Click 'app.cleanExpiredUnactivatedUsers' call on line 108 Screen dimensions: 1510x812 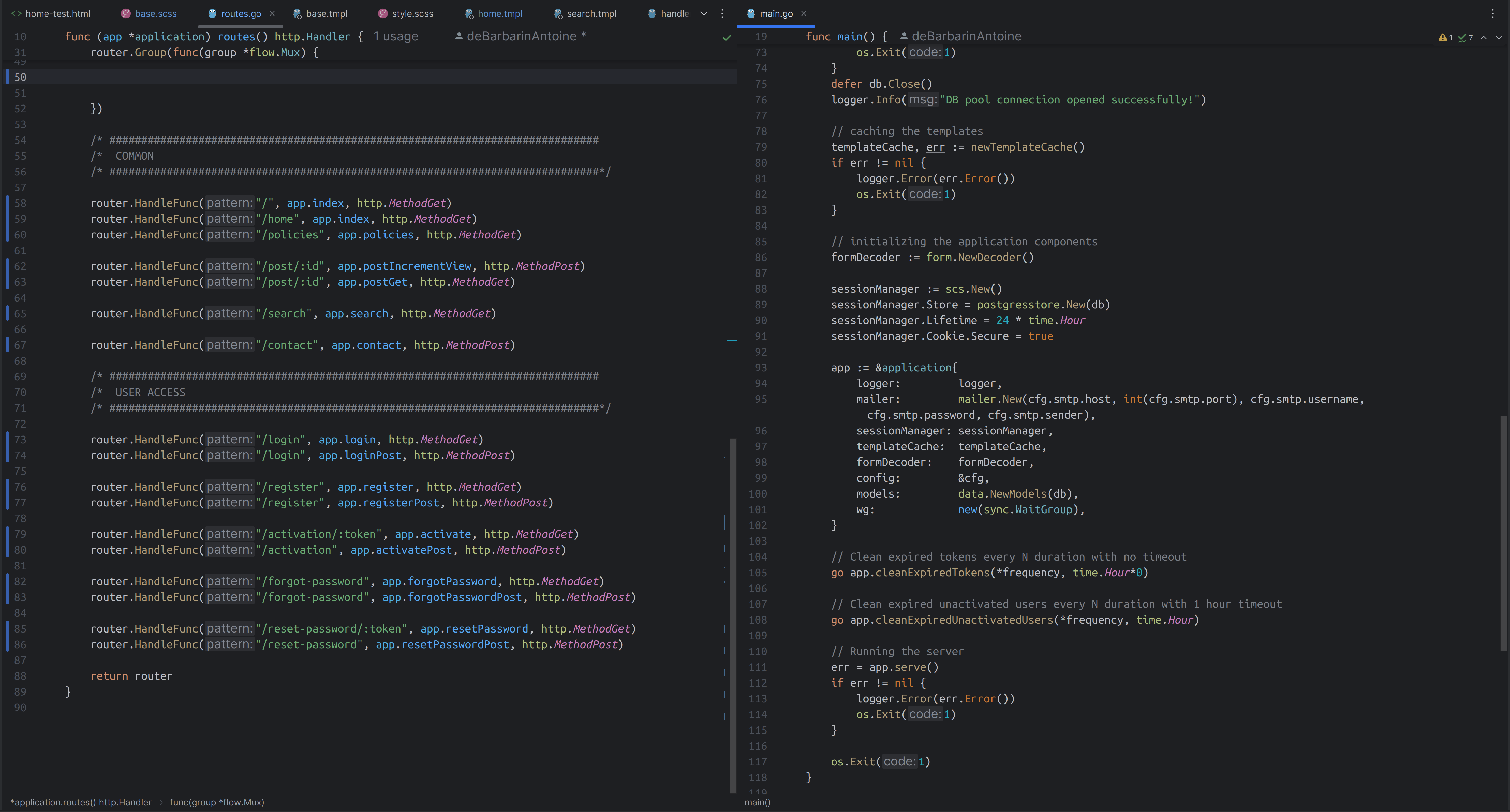[x=951, y=620]
